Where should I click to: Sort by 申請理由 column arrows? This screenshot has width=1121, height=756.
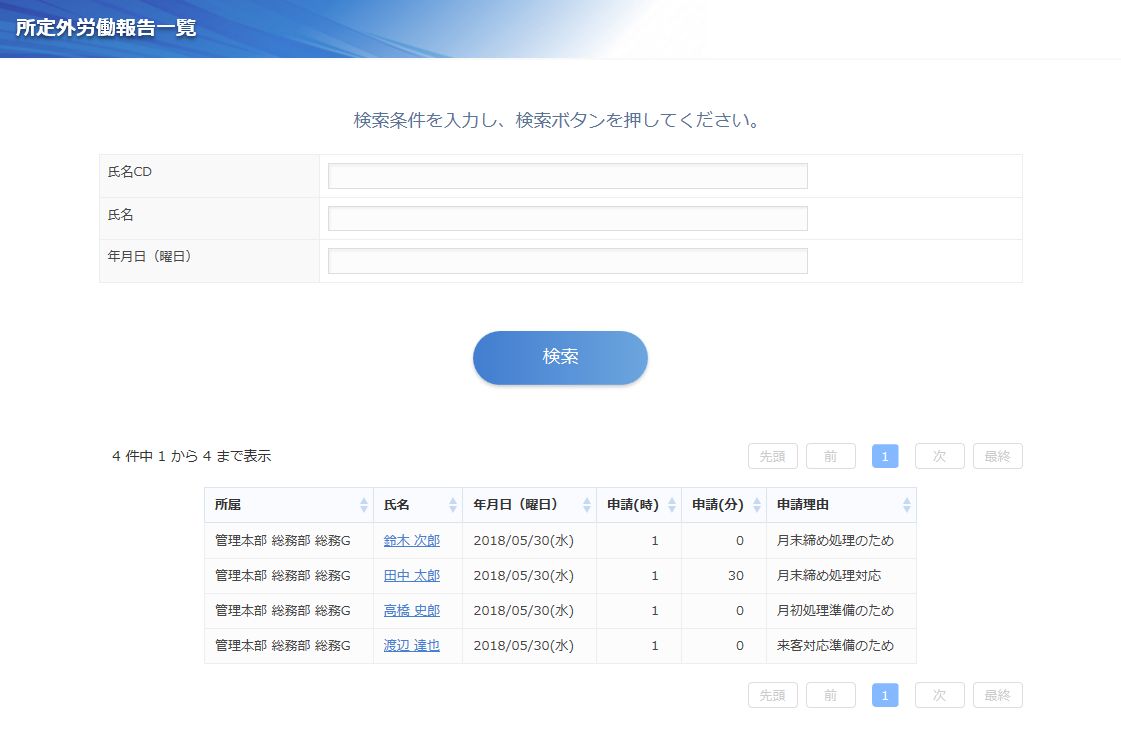(x=906, y=506)
